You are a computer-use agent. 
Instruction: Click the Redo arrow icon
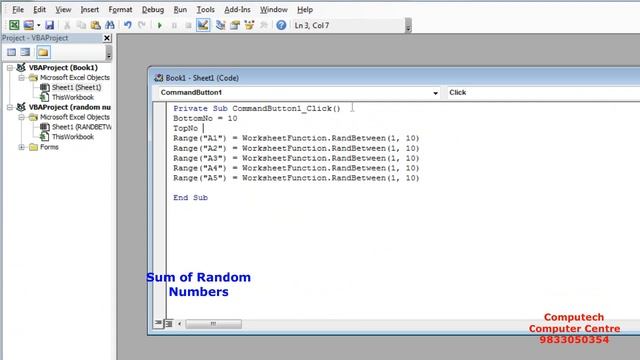tap(142, 25)
